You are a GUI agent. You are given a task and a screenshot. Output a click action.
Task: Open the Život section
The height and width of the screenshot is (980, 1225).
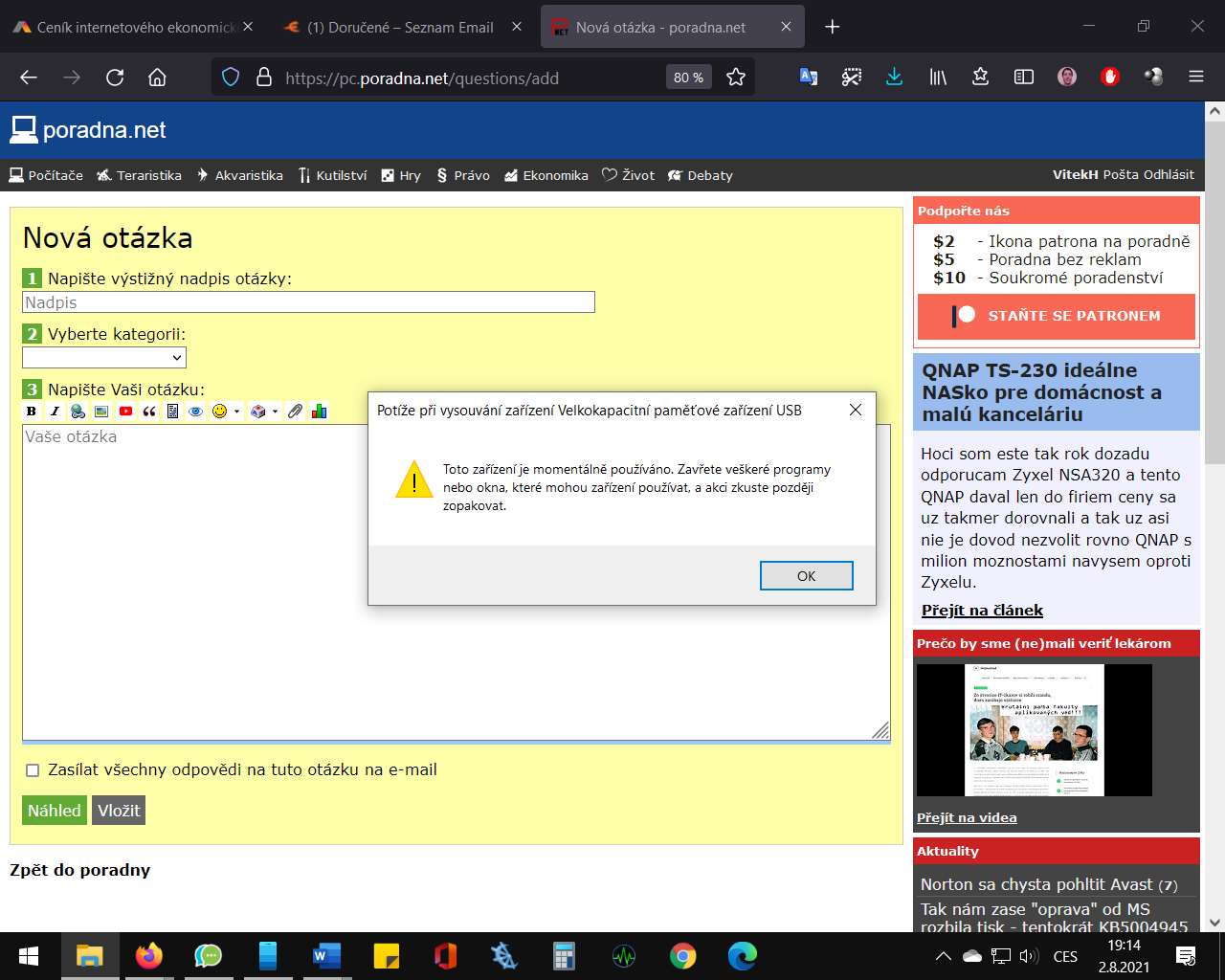pos(628,175)
